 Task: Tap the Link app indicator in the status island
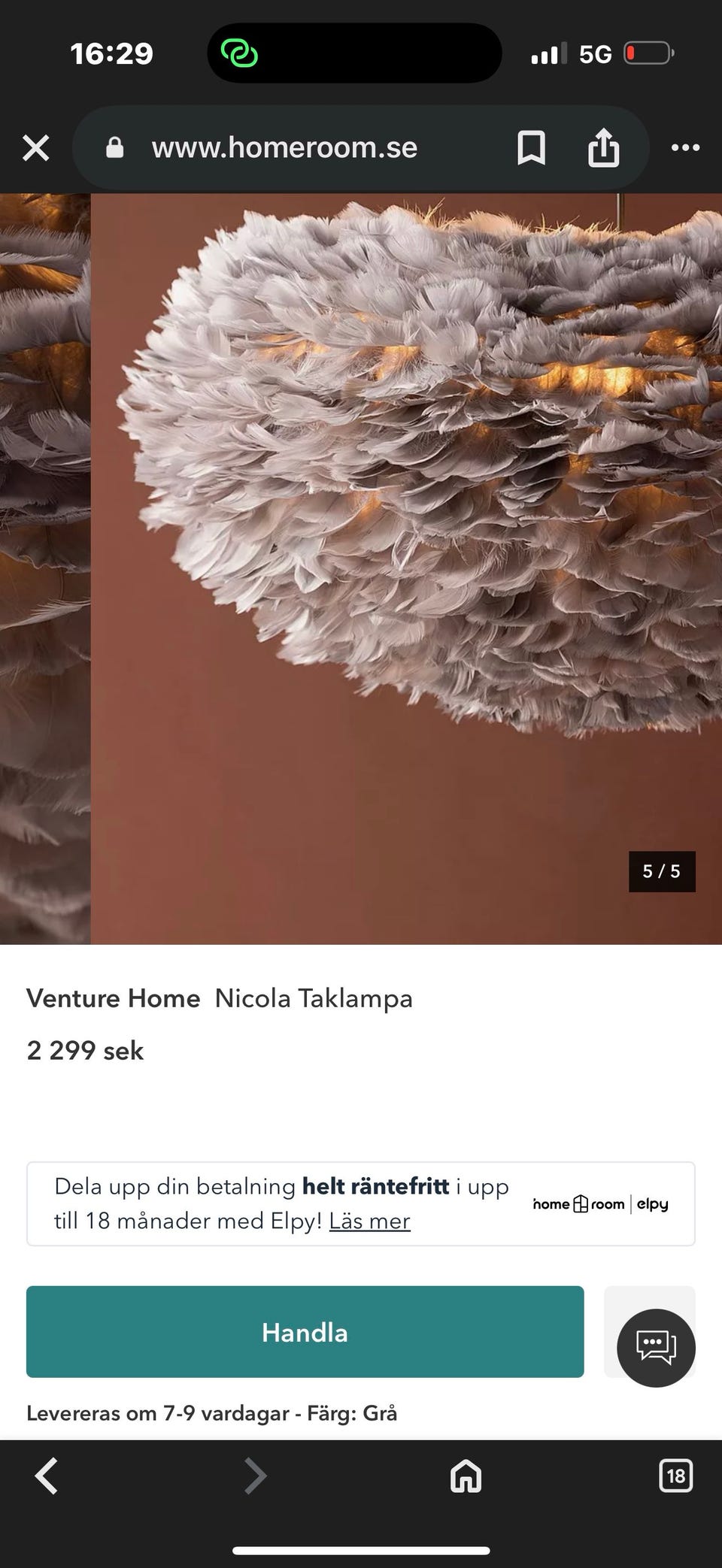[239, 53]
